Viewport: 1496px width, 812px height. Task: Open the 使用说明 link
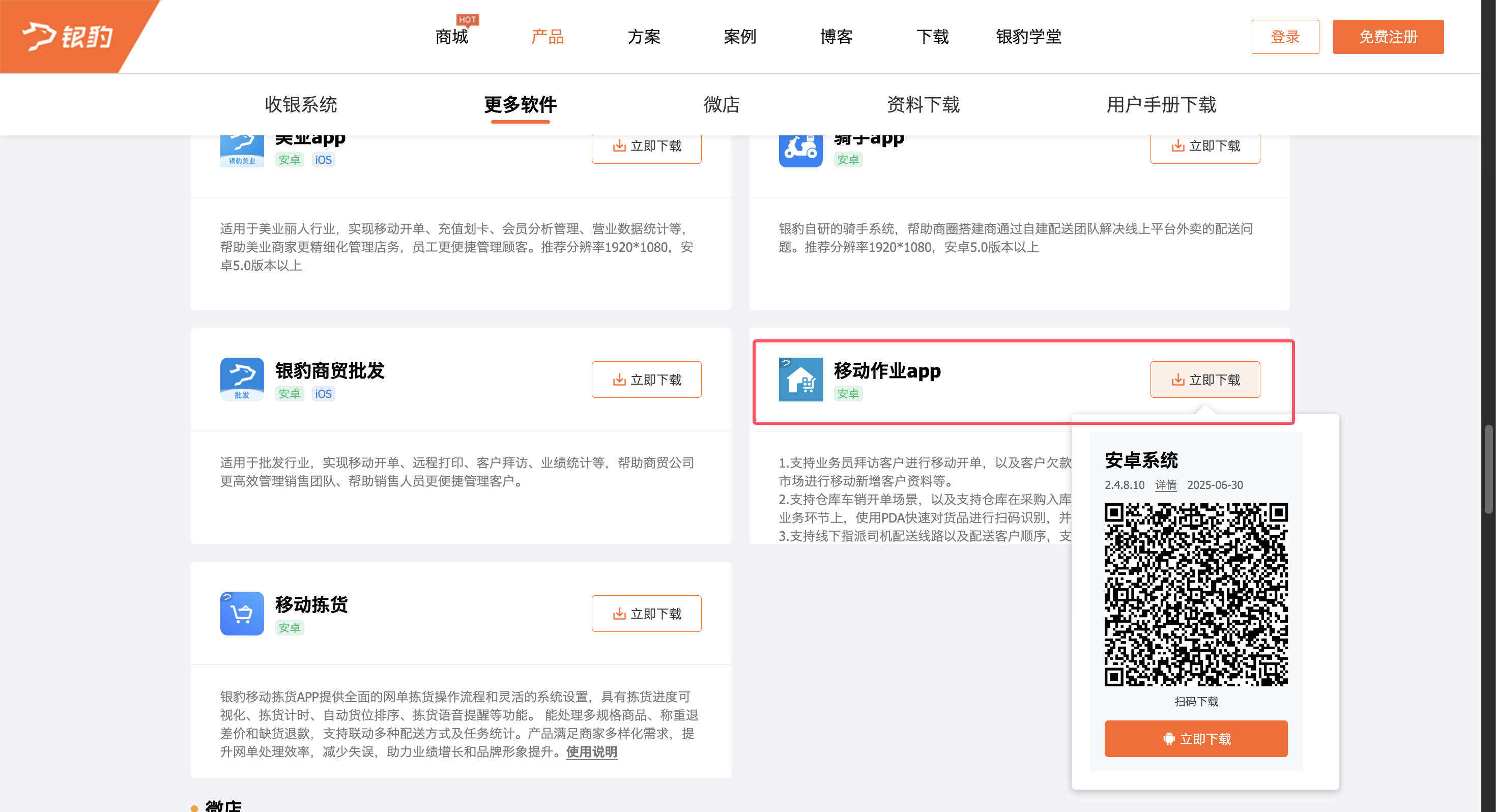click(x=592, y=751)
